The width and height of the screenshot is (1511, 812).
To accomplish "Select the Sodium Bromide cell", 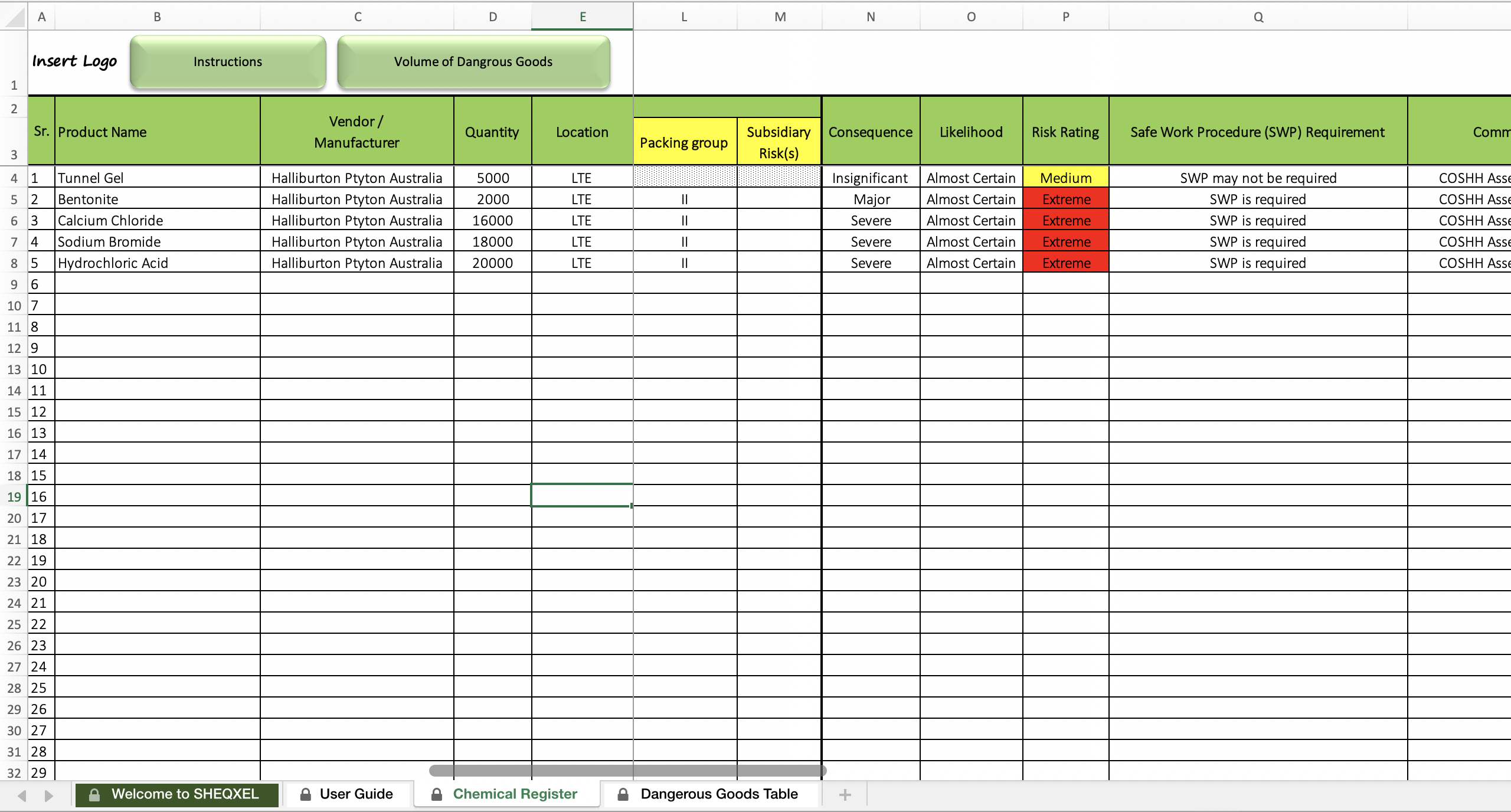I will (x=158, y=242).
